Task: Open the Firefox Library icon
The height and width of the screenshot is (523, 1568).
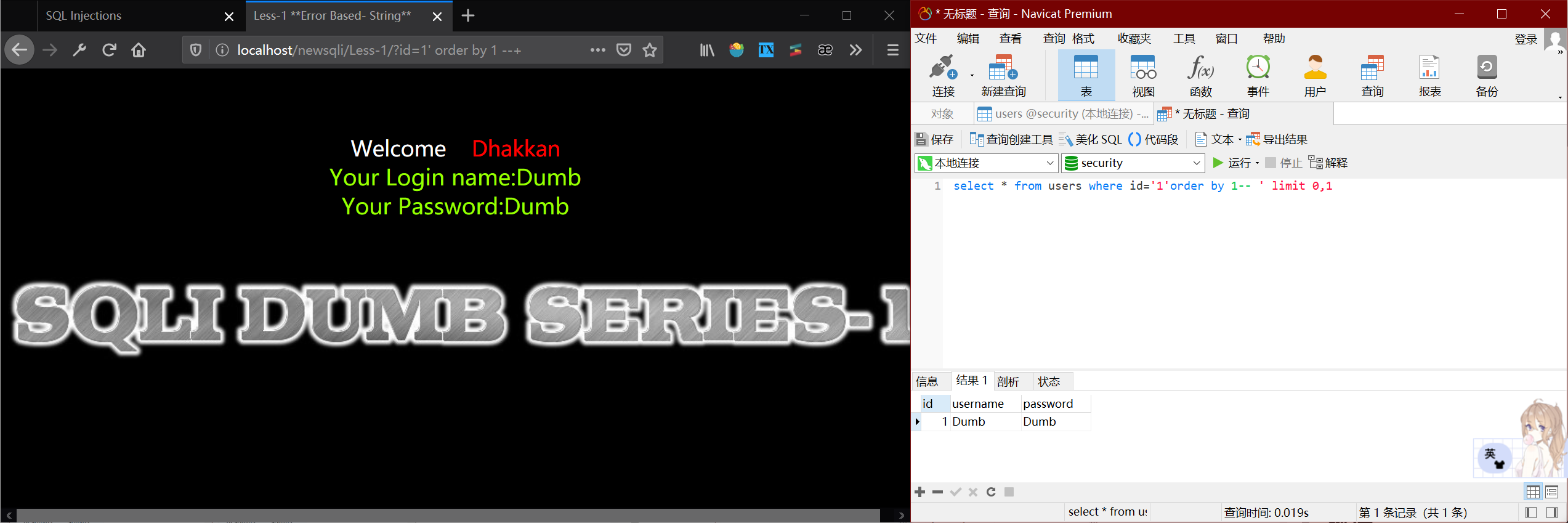Action: click(x=707, y=50)
